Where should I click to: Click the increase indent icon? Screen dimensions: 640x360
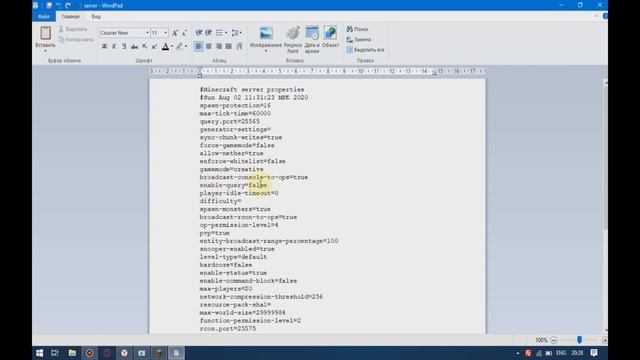point(209,33)
